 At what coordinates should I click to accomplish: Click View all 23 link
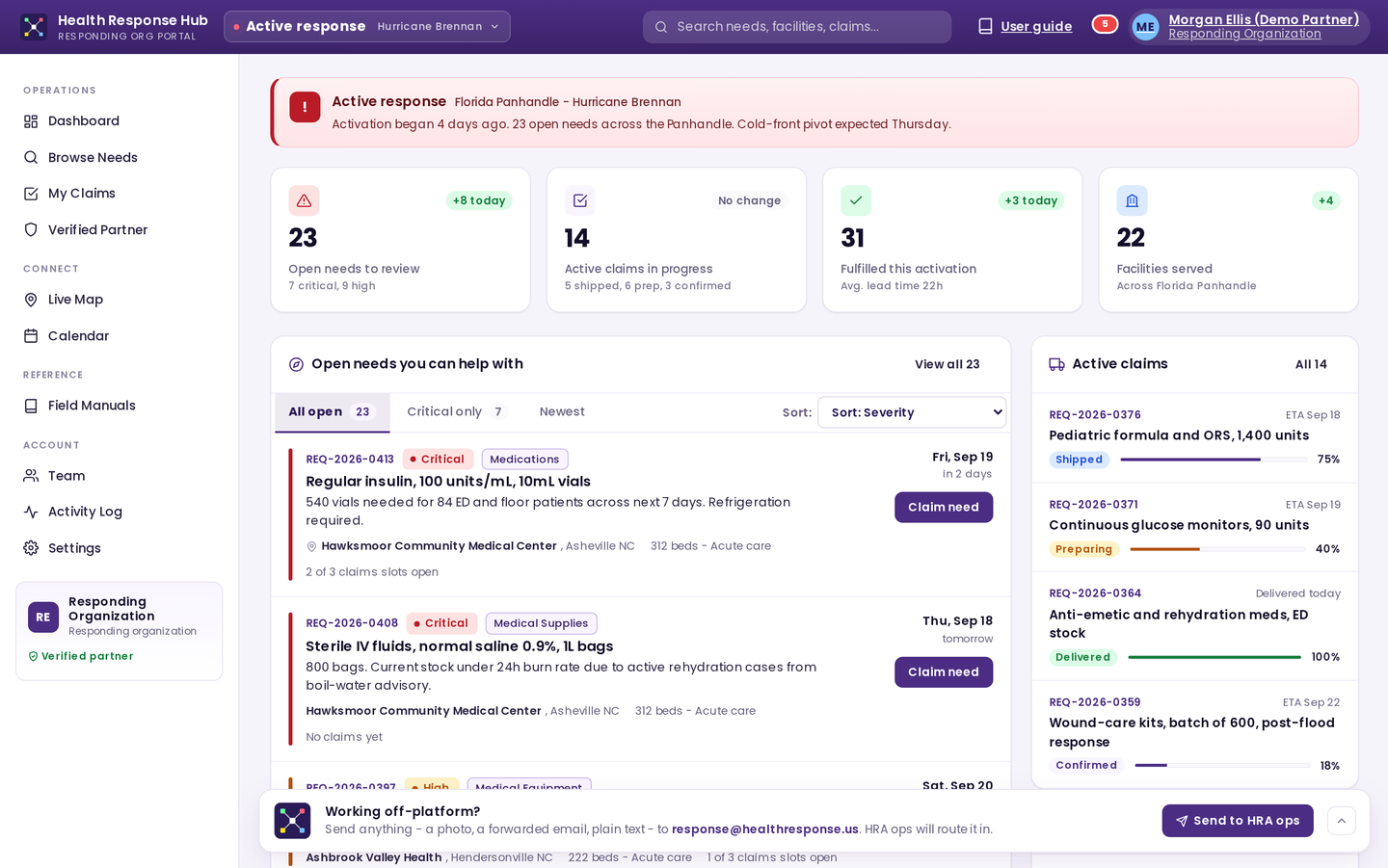tap(948, 364)
